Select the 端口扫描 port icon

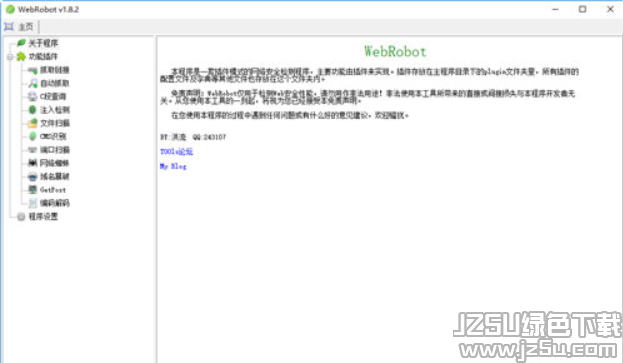[x=33, y=150]
